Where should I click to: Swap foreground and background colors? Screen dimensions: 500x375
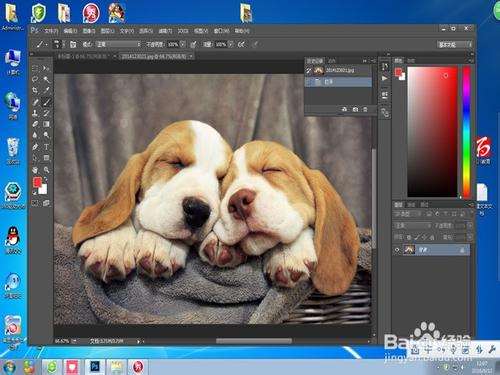46,179
